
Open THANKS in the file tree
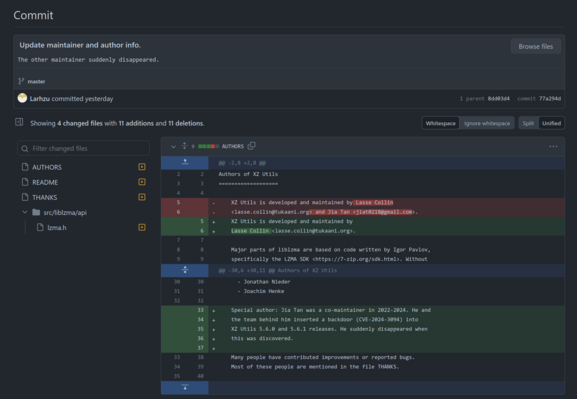point(45,198)
